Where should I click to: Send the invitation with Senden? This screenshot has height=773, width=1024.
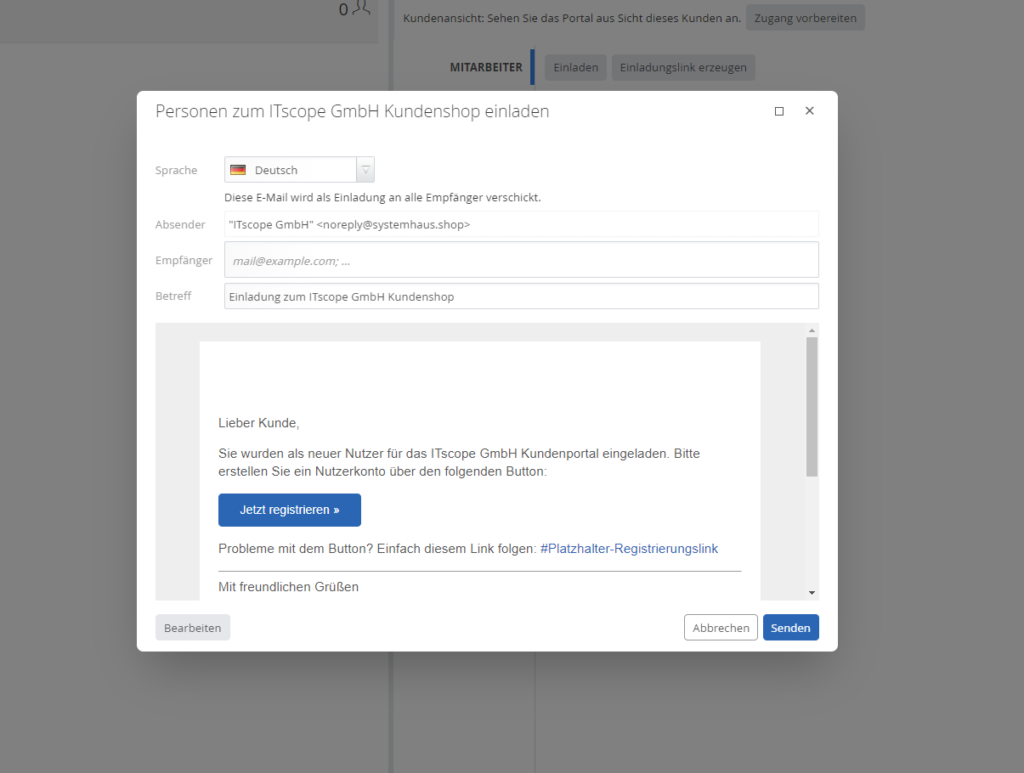point(791,627)
